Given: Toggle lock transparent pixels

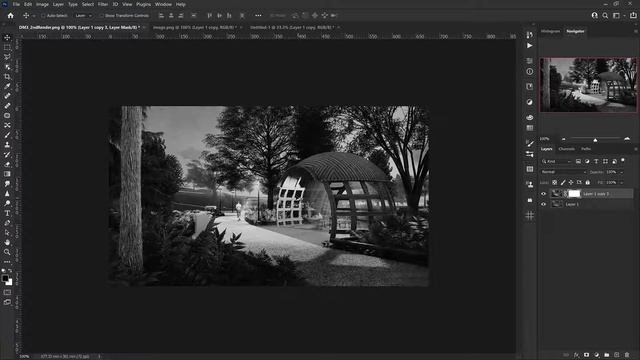Looking at the screenshot, I should click(554, 182).
